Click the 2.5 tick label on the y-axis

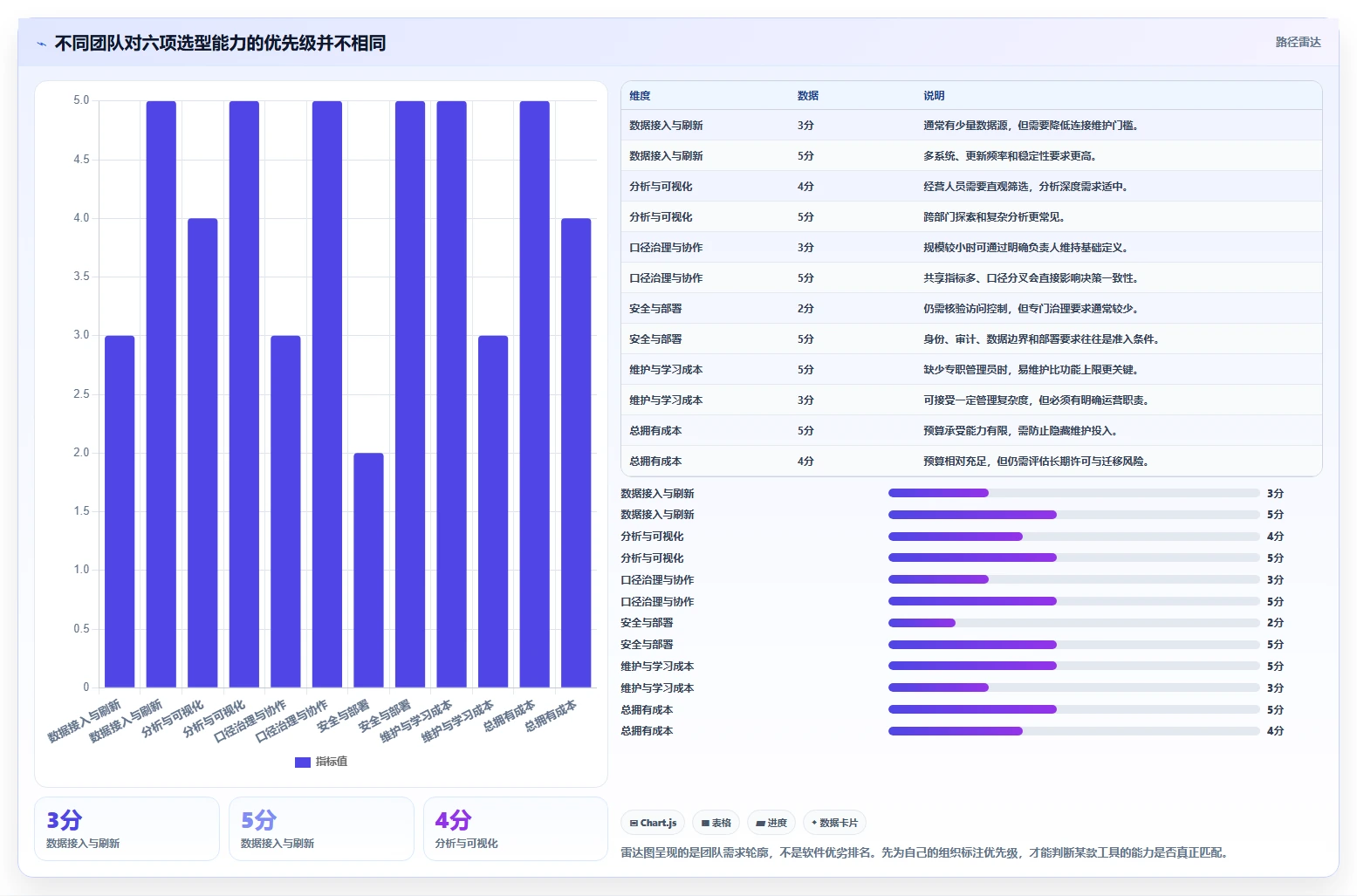[x=81, y=394]
